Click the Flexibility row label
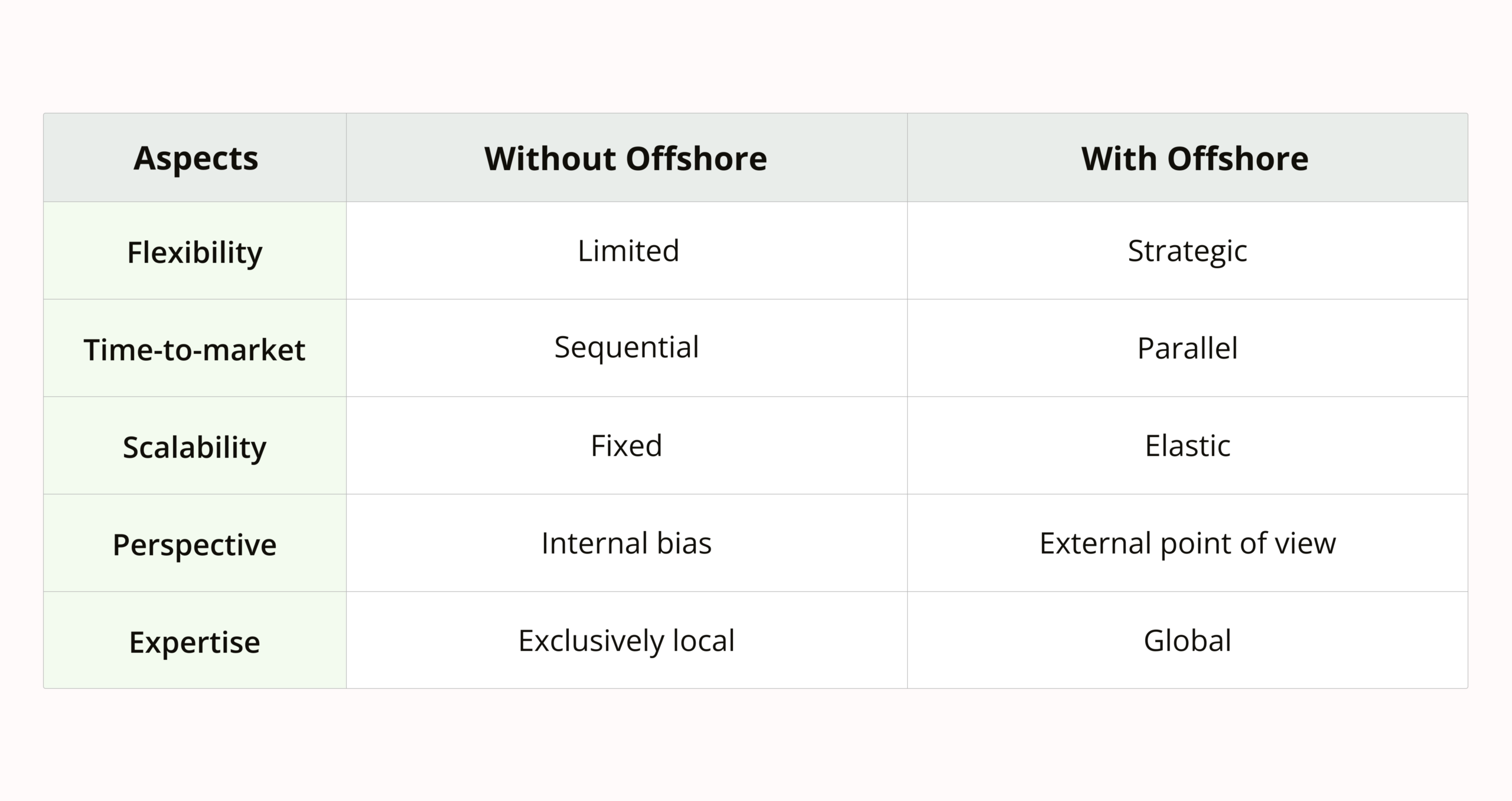The width and height of the screenshot is (1512, 801). click(195, 252)
